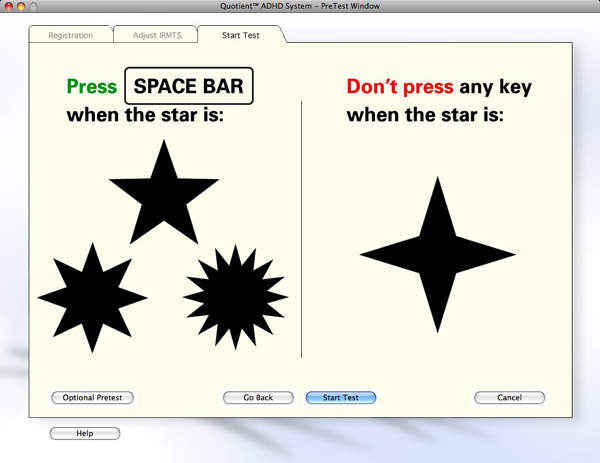Click the Quotient ADHD System window title
Viewport: 600px width, 463px height.
(x=300, y=6)
